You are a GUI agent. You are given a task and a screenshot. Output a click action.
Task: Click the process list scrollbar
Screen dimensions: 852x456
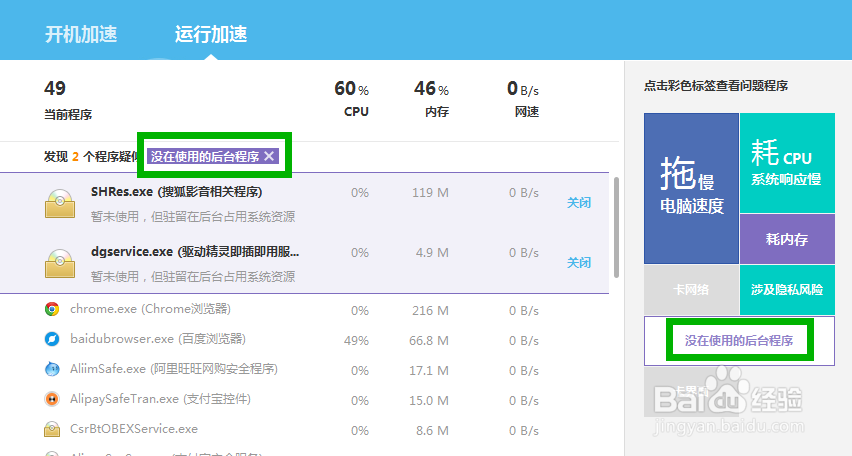coord(616,227)
